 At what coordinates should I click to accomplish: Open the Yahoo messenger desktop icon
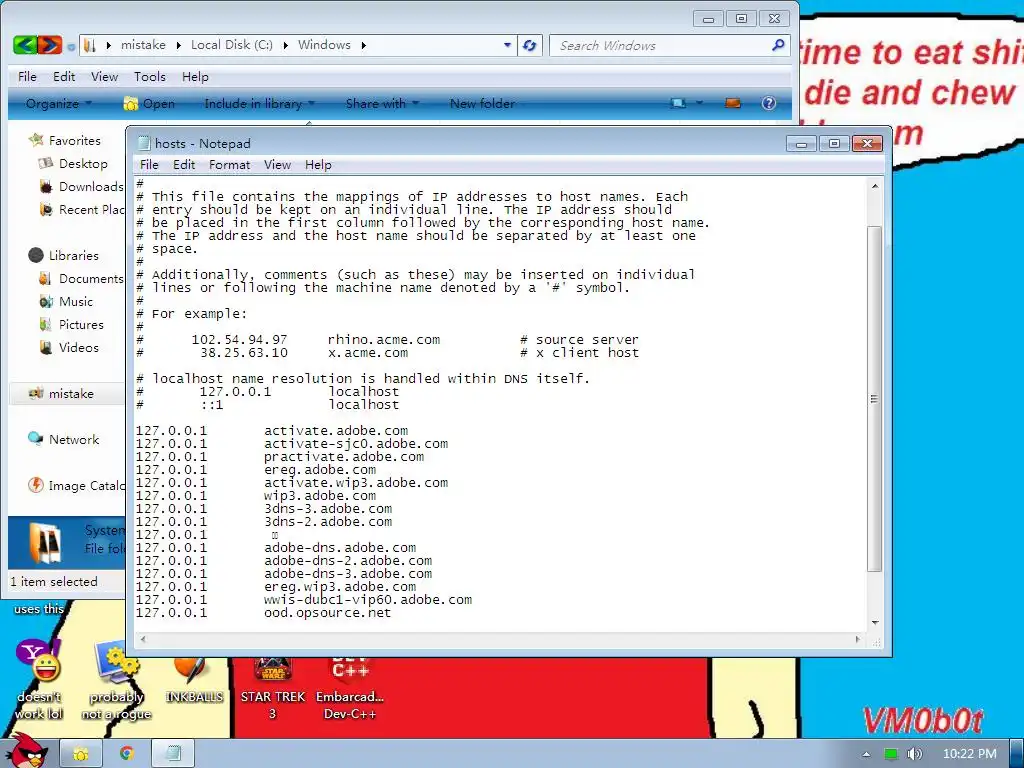coord(39,679)
